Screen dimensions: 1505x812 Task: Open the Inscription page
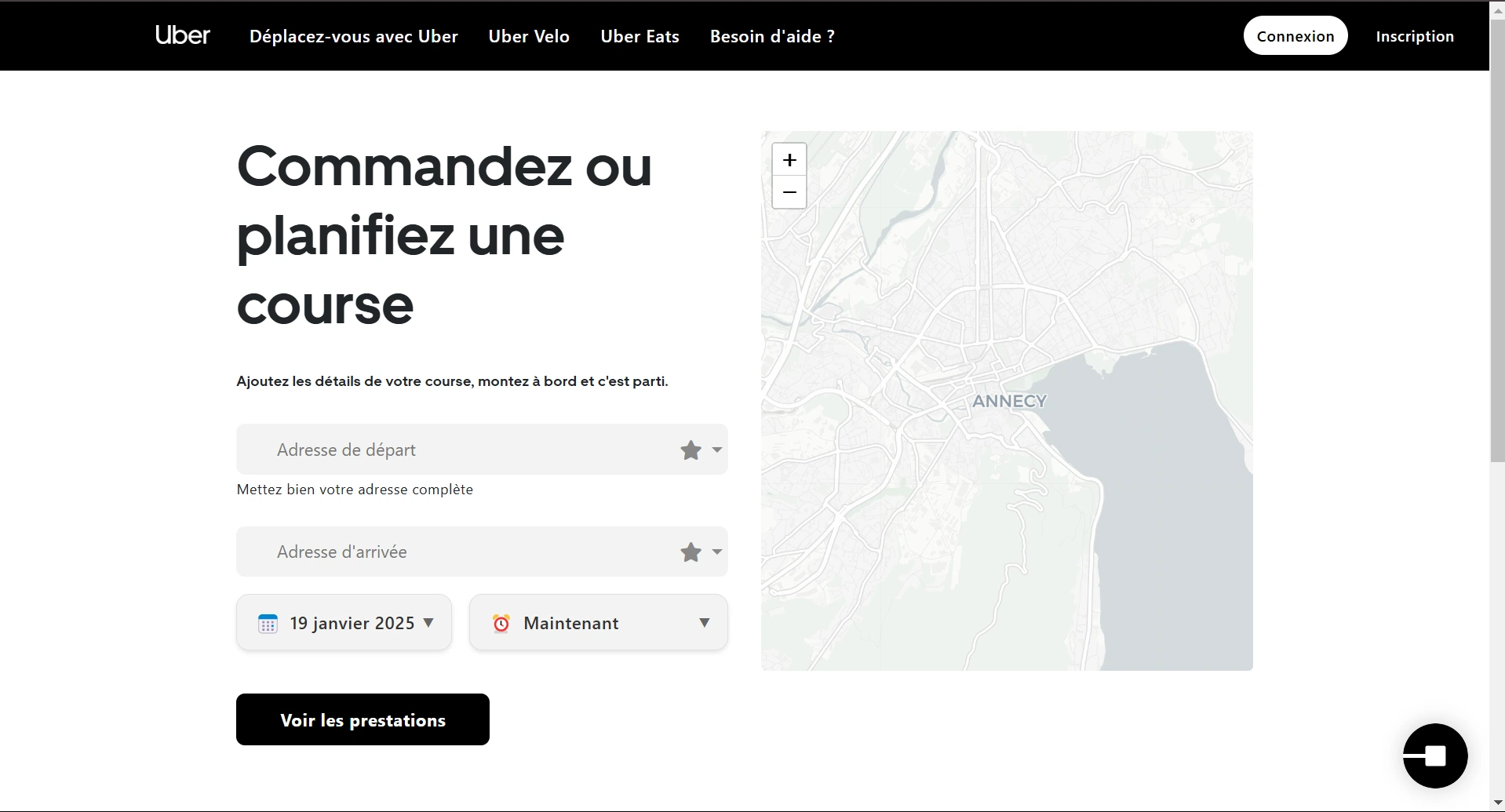[x=1414, y=35]
